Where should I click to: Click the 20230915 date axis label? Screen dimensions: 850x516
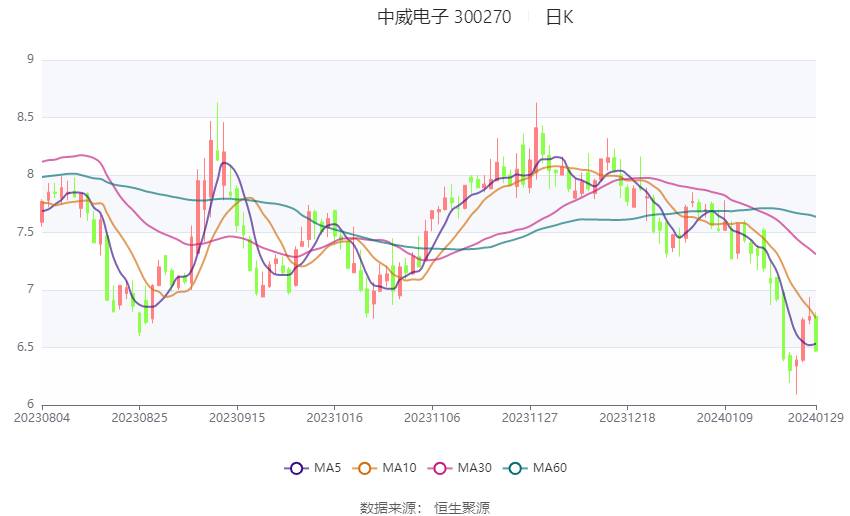coord(237,418)
